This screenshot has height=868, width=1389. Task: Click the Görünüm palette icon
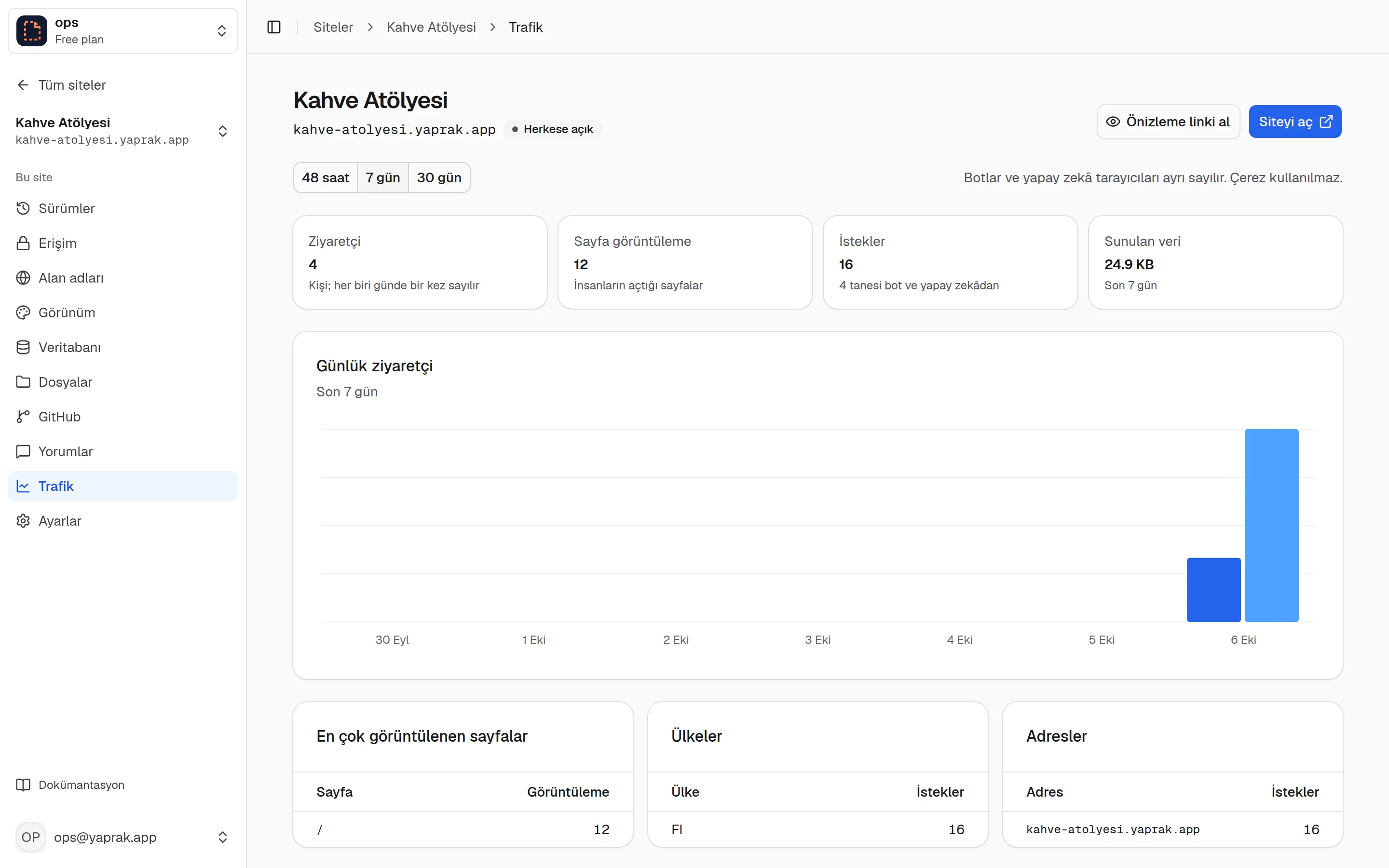pyautogui.click(x=23, y=312)
